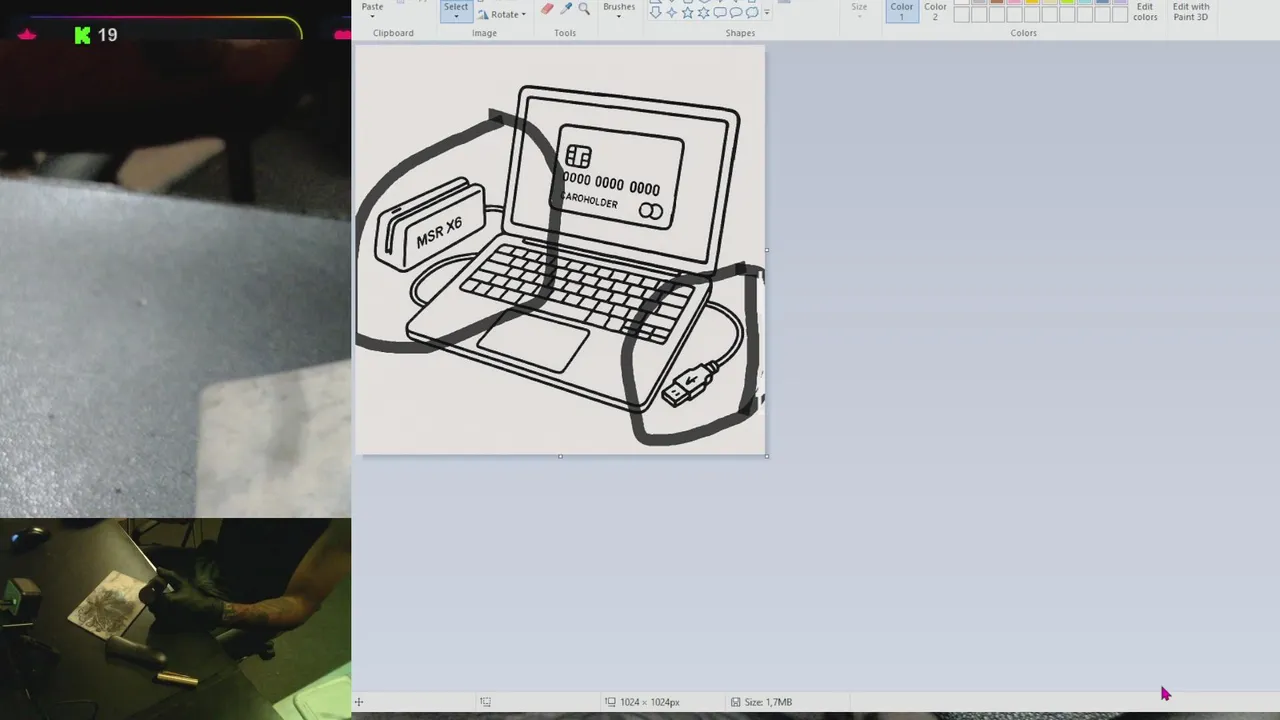Click Edit with Paint 3D button
1280x720 pixels.
(x=1191, y=11)
